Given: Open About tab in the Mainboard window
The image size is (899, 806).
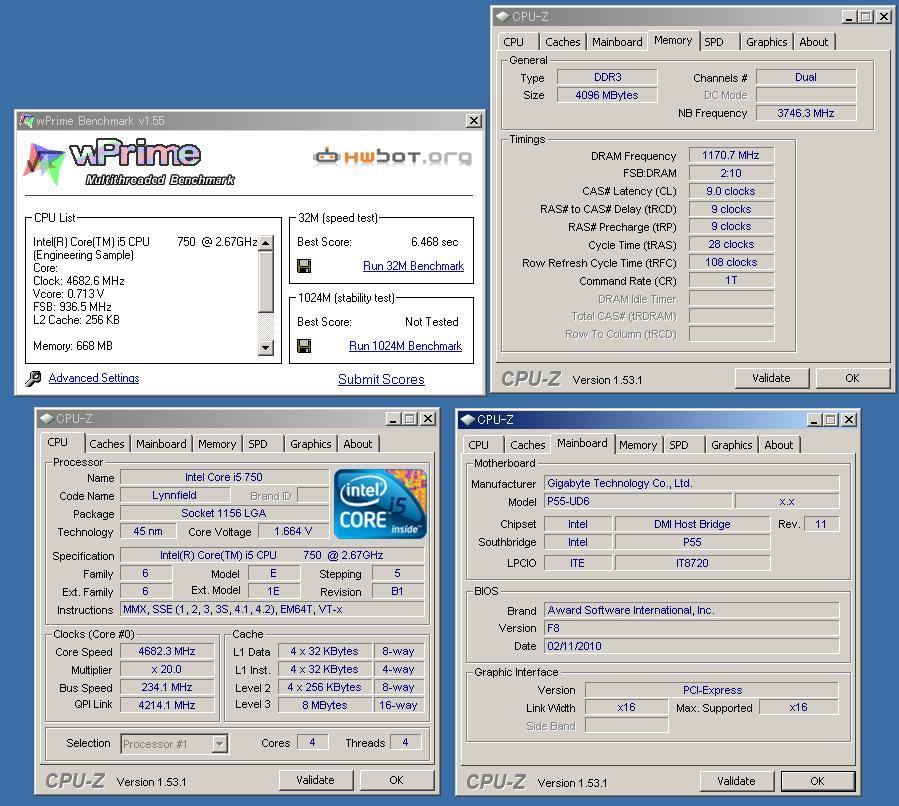Looking at the screenshot, I should pos(779,445).
